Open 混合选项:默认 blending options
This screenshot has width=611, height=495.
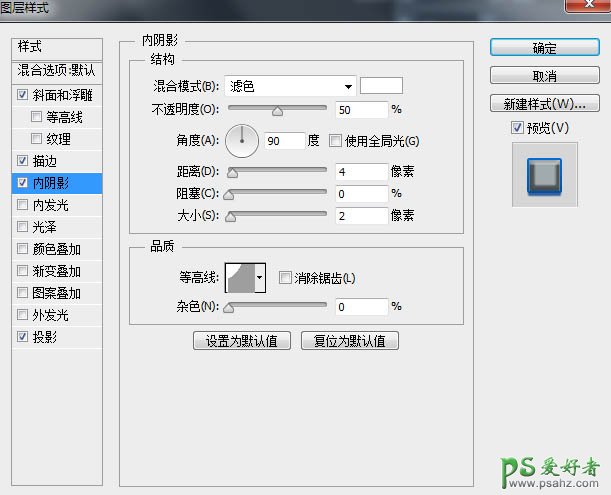[56, 71]
